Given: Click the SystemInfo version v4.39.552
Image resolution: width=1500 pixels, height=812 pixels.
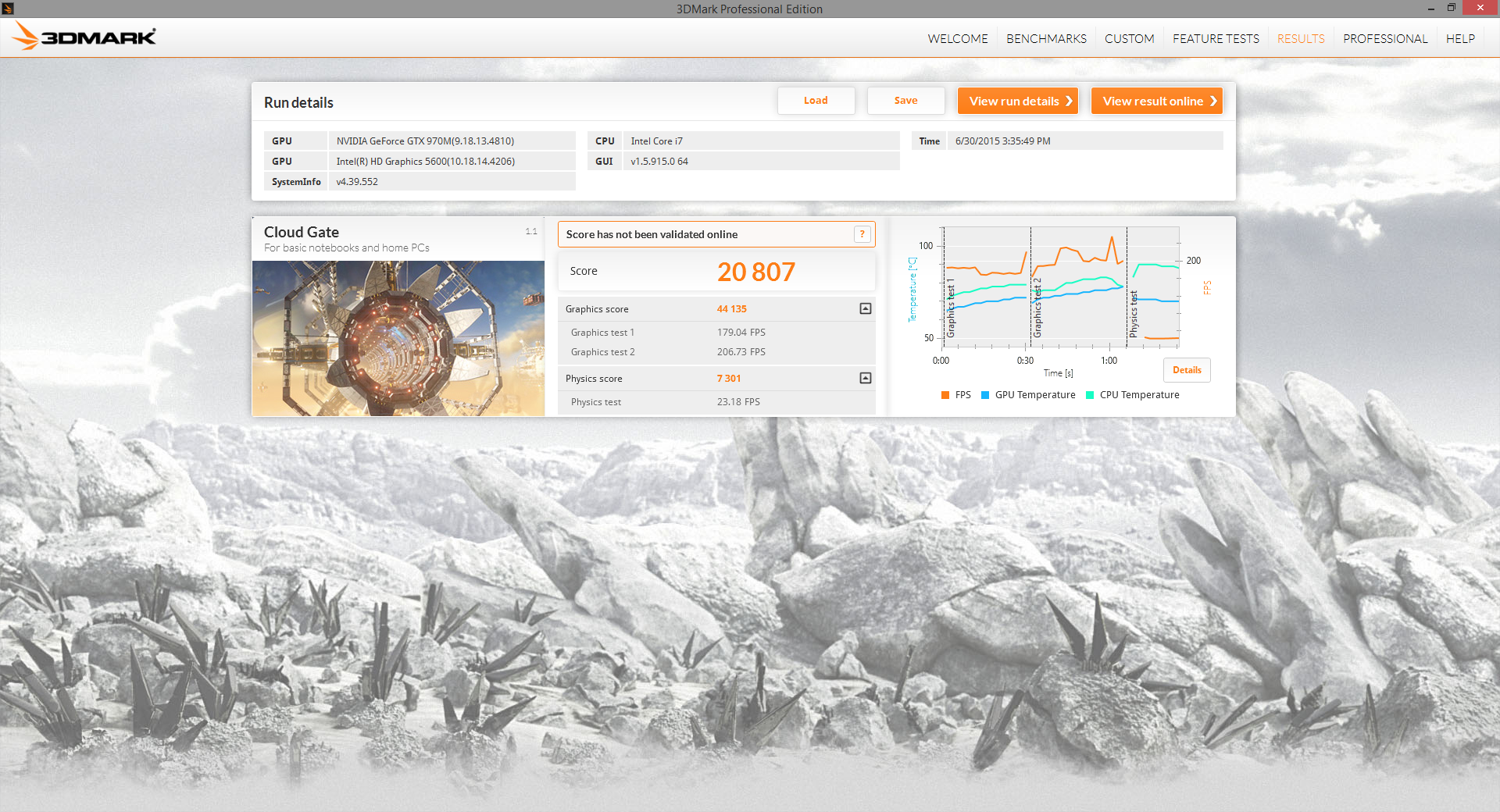Looking at the screenshot, I should click(452, 182).
